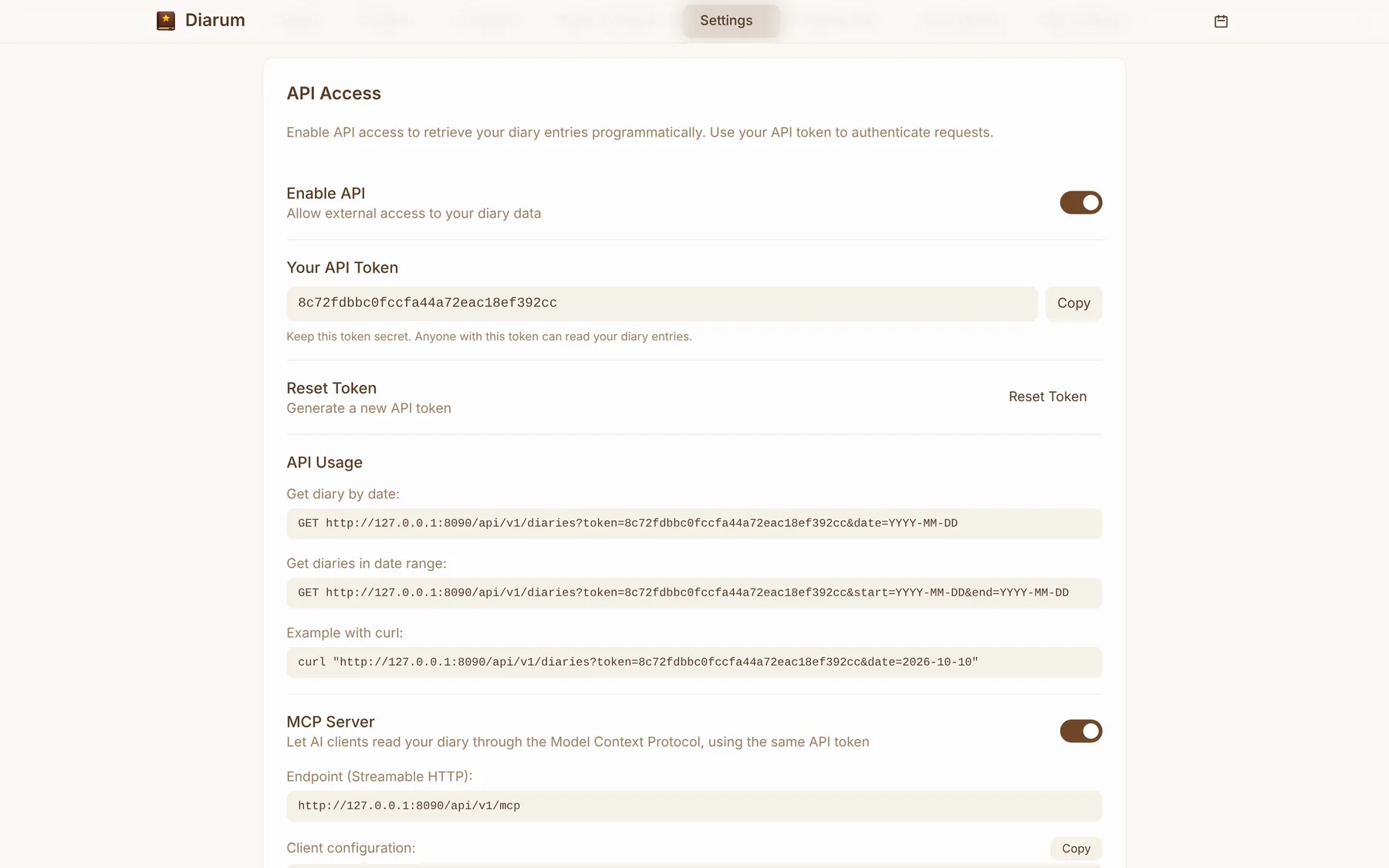Click the curl example command block
This screenshot has height=868, width=1389.
click(694, 662)
